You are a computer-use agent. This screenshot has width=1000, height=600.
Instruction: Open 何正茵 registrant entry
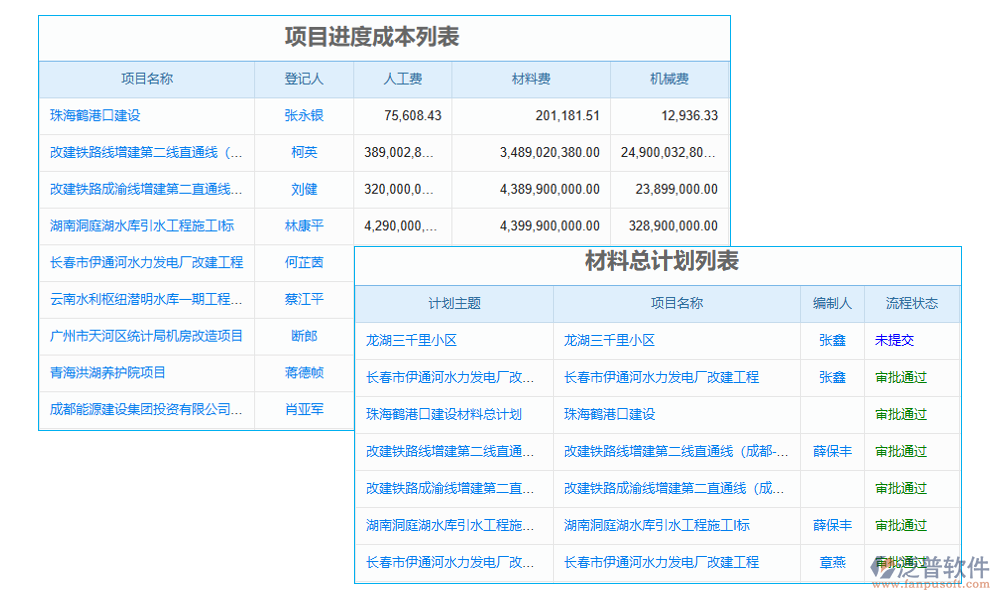click(x=304, y=263)
